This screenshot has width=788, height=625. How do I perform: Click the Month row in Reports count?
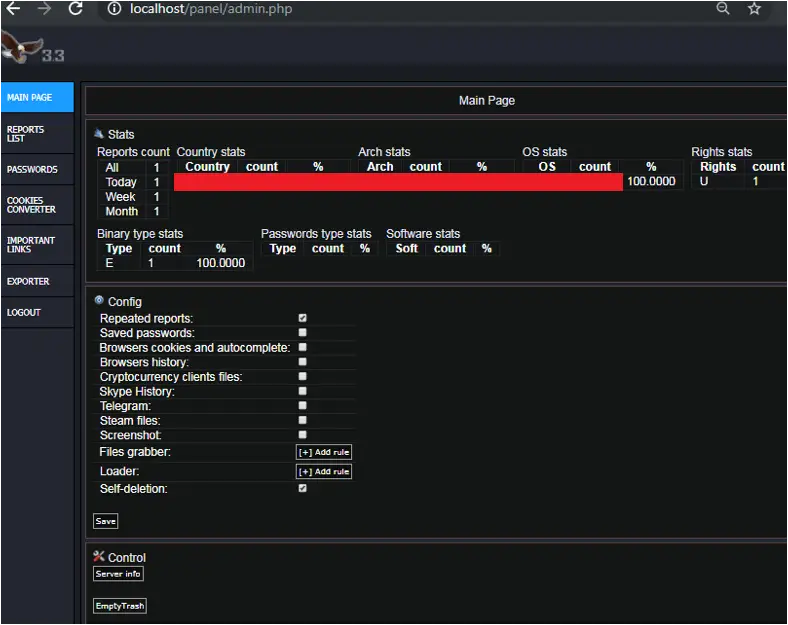click(x=133, y=212)
